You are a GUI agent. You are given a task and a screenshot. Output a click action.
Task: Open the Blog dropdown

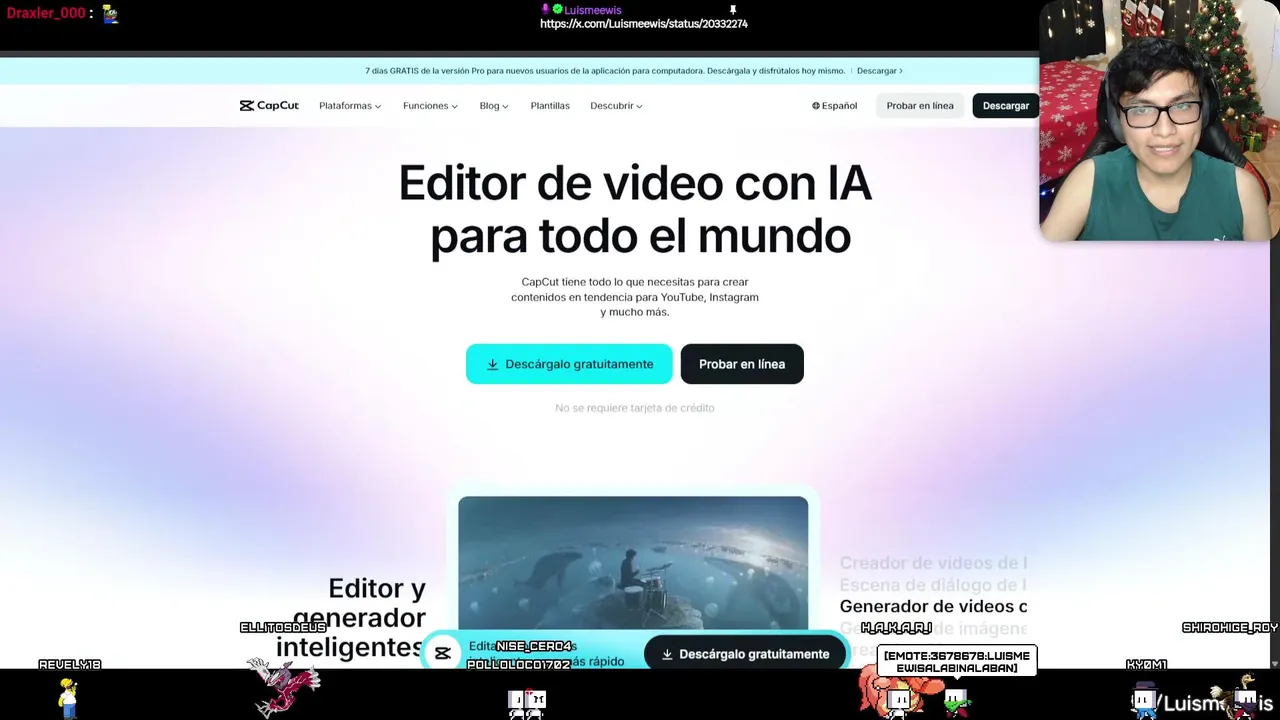tap(494, 106)
